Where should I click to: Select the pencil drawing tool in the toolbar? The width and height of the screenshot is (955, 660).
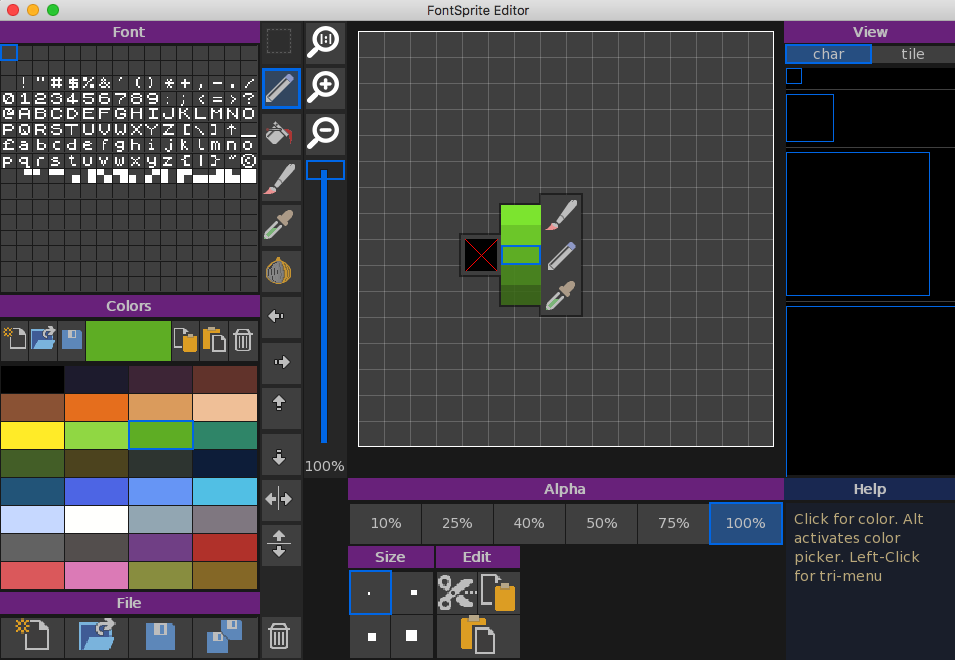(x=281, y=88)
